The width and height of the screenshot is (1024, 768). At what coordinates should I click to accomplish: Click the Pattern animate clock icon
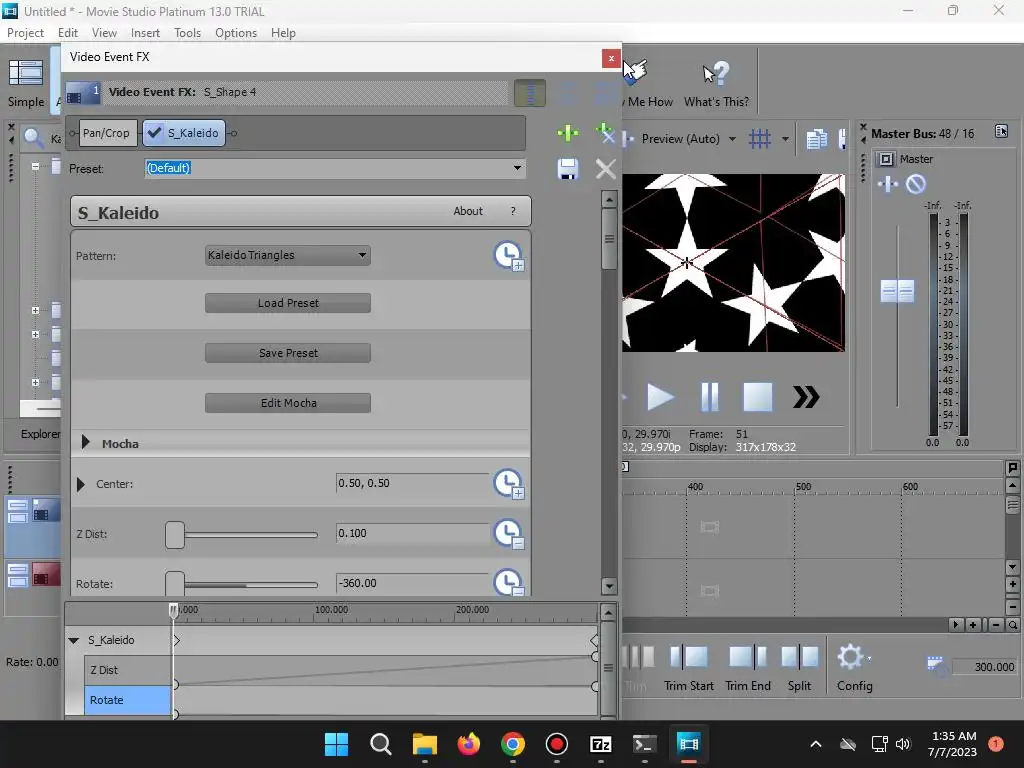click(x=509, y=255)
